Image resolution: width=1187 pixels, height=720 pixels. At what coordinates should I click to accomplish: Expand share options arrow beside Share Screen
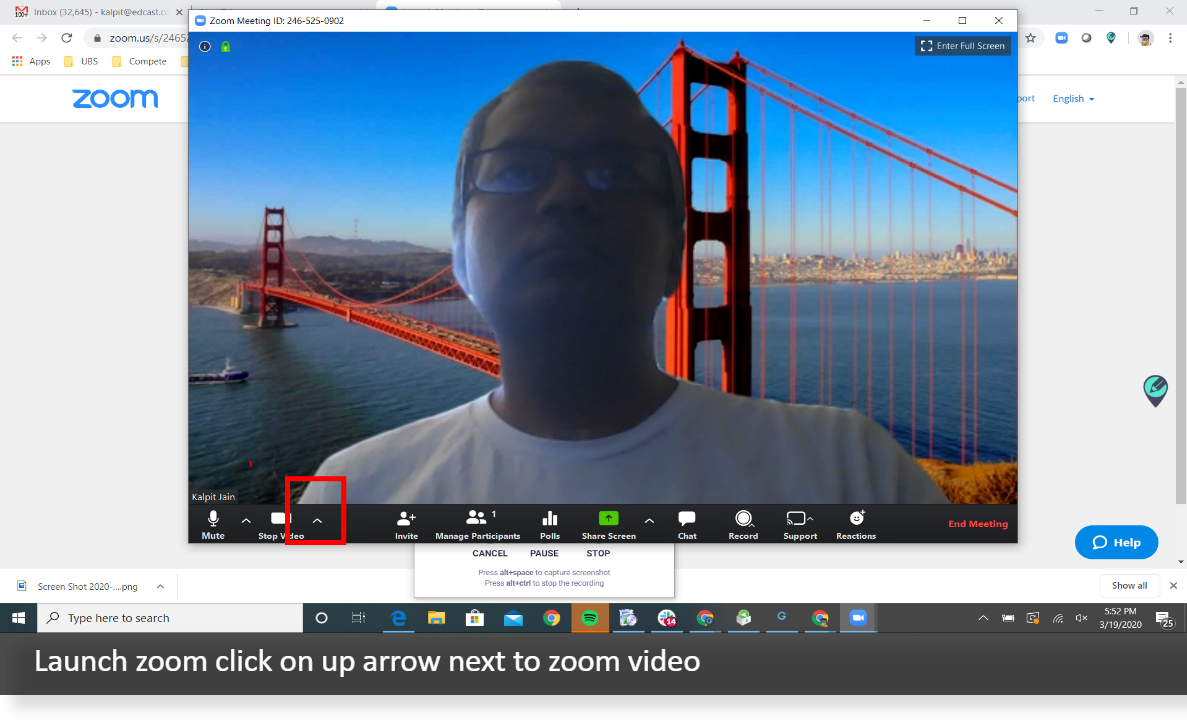(649, 521)
